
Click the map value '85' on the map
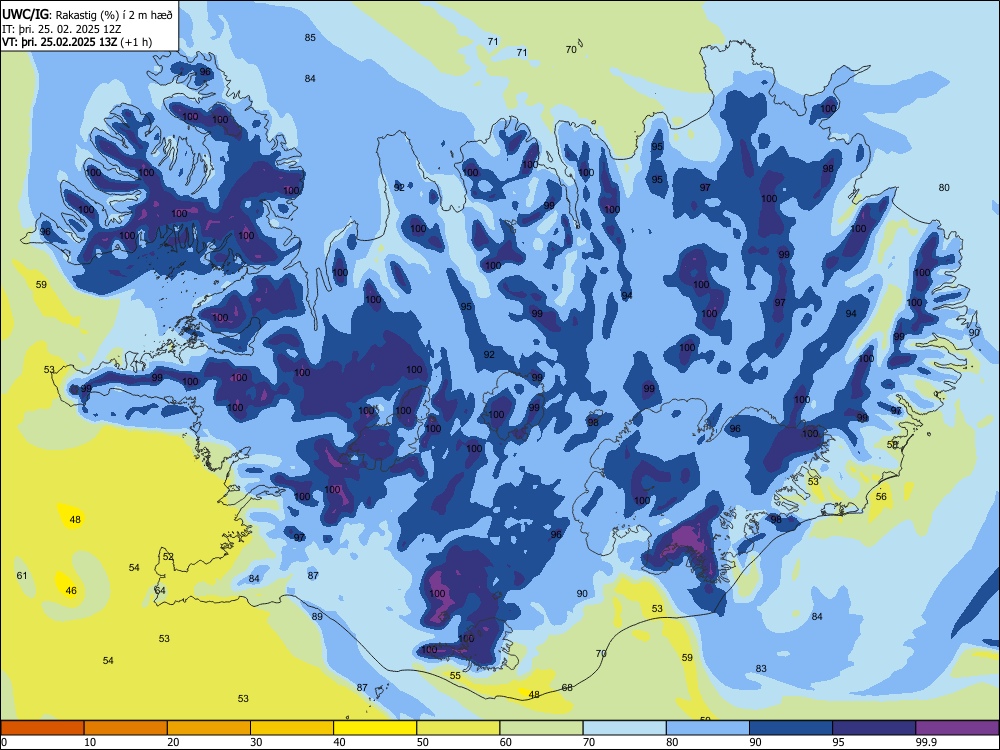click(310, 38)
